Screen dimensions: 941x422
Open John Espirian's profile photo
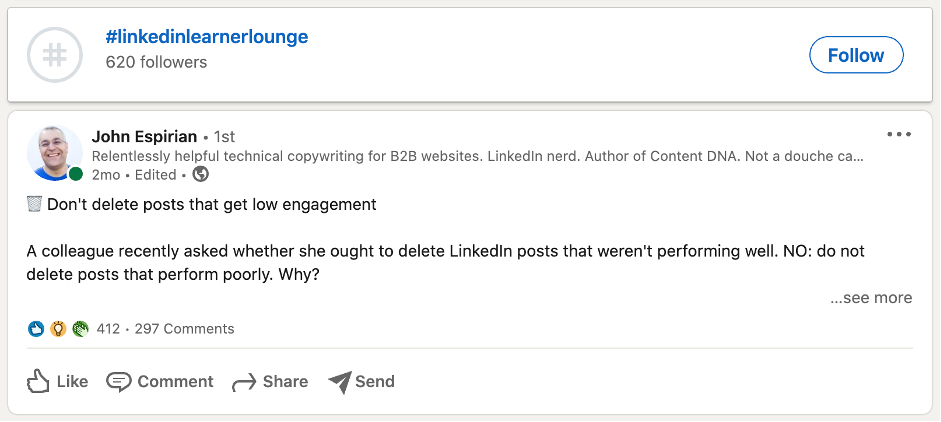coord(54,152)
